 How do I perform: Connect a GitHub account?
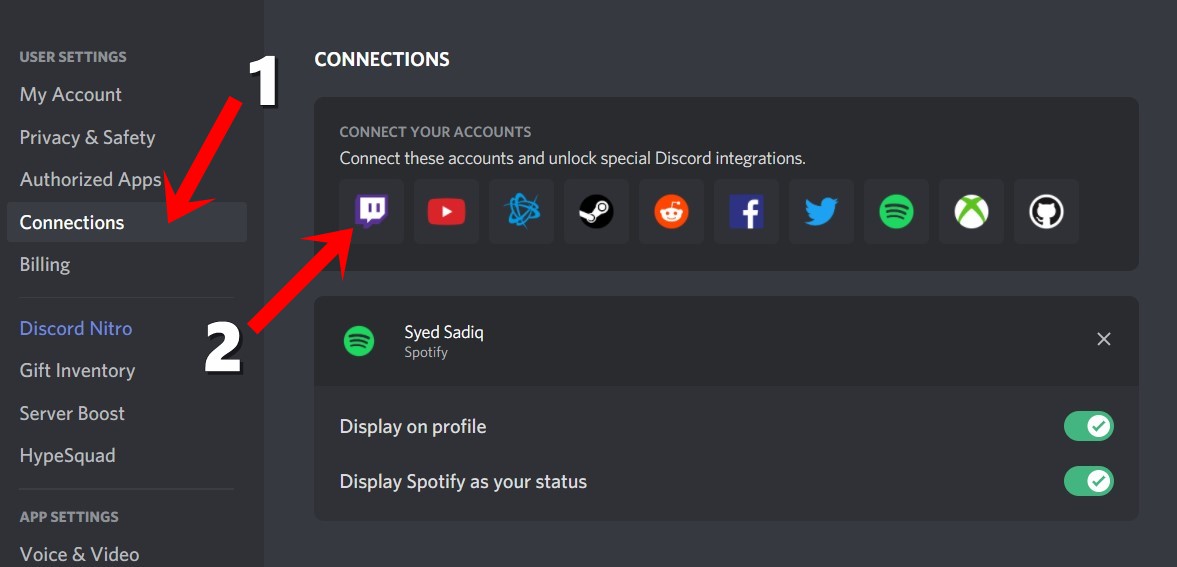pyautogui.click(x=1046, y=211)
